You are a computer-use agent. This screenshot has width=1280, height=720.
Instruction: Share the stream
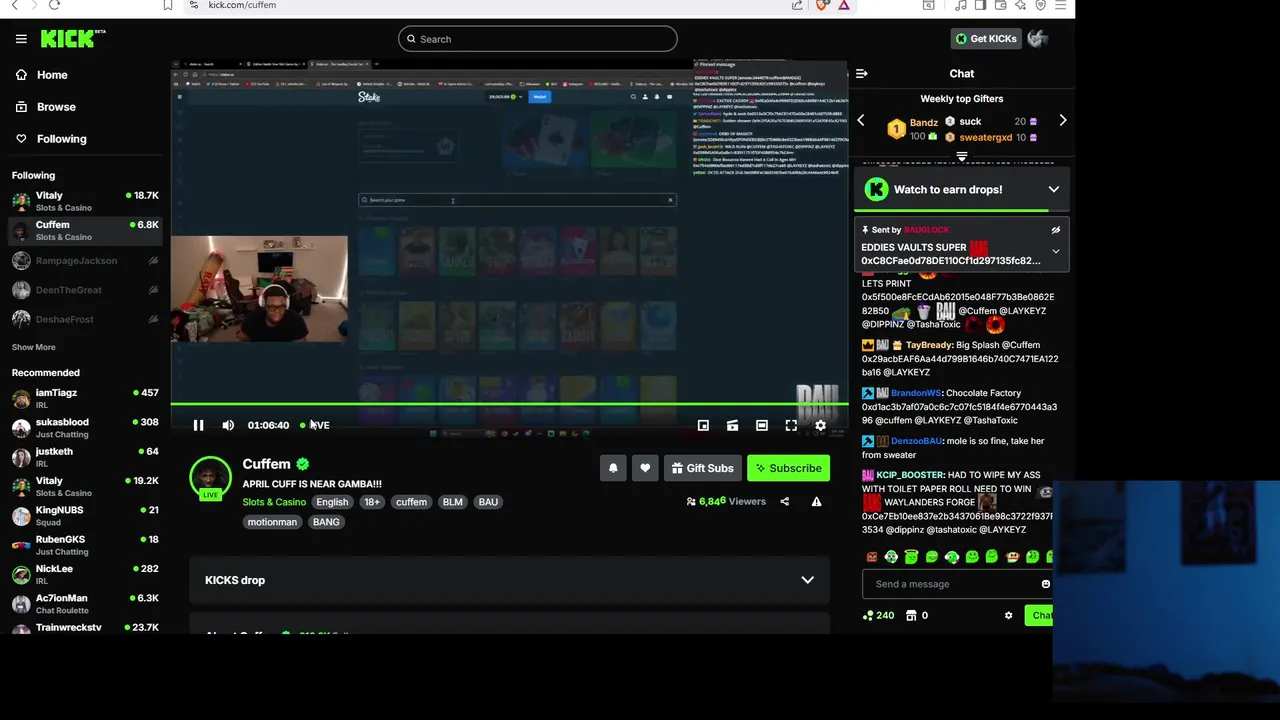click(x=784, y=501)
